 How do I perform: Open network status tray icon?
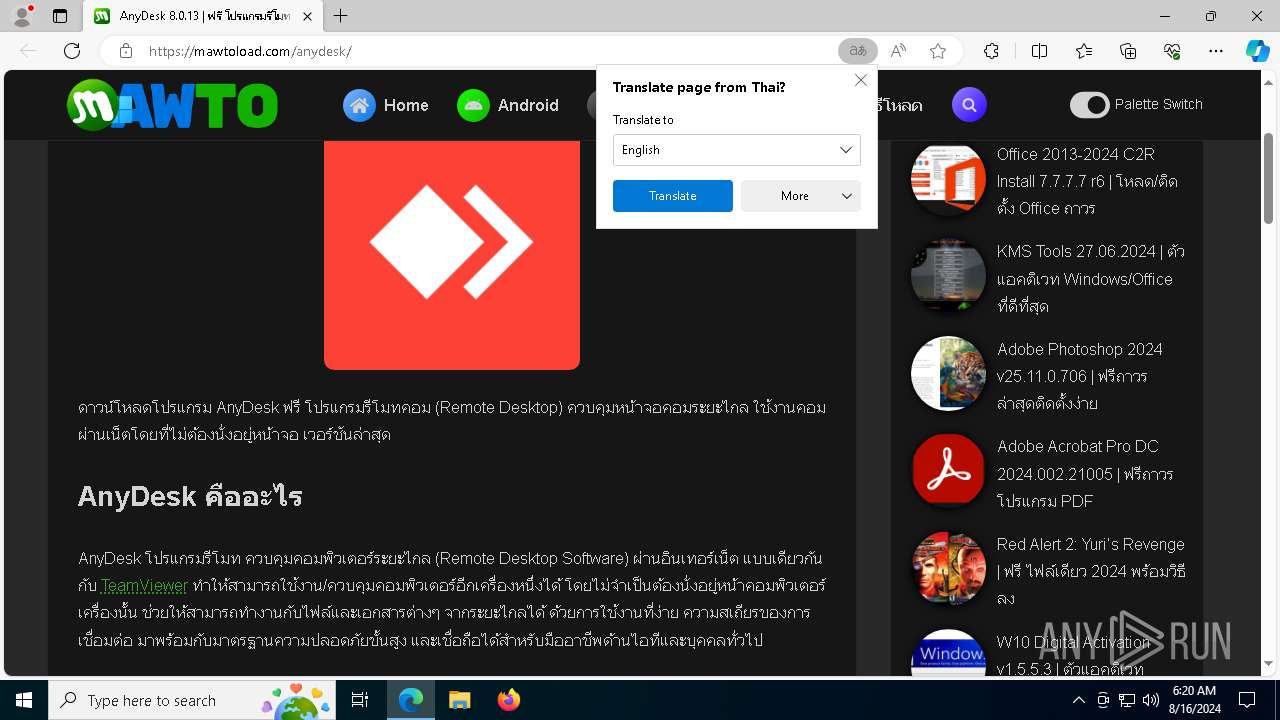click(1127, 700)
